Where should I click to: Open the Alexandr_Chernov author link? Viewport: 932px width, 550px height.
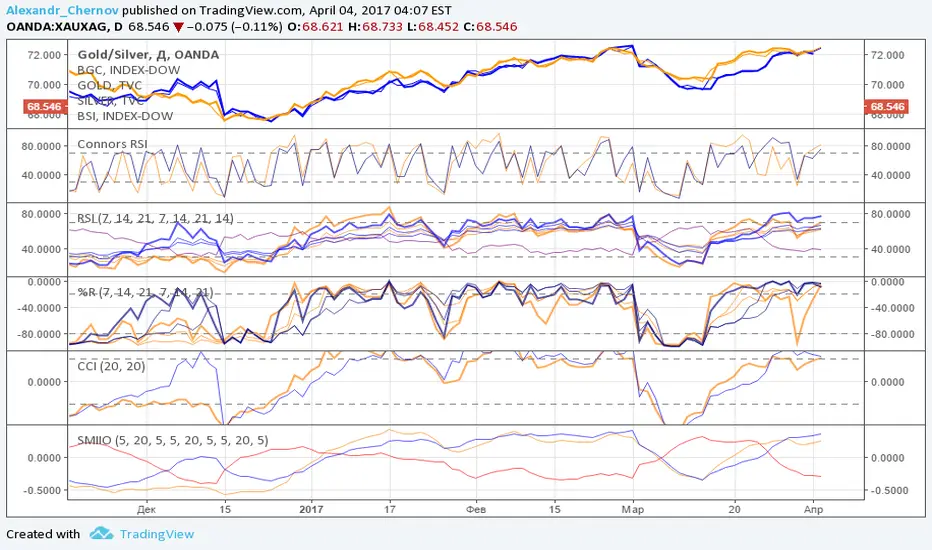[x=62, y=10]
